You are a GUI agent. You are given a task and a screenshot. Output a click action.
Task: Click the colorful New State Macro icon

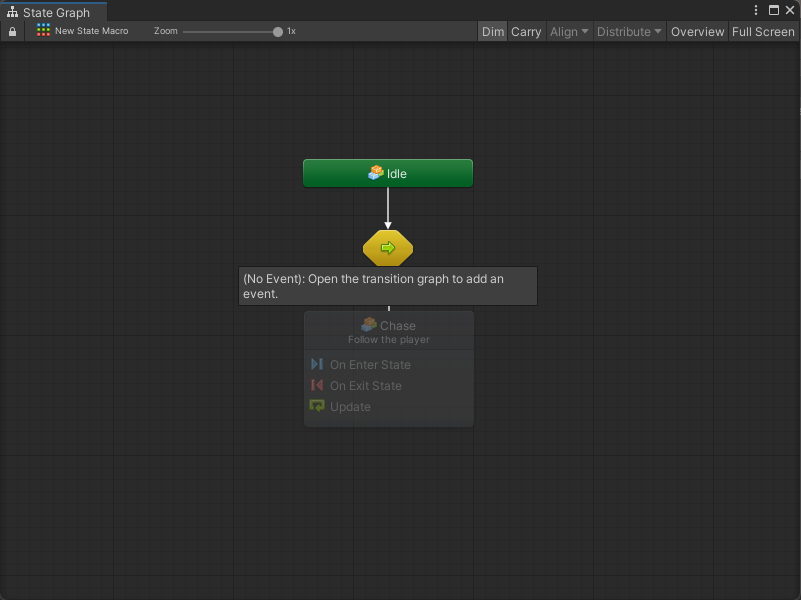(x=43, y=31)
